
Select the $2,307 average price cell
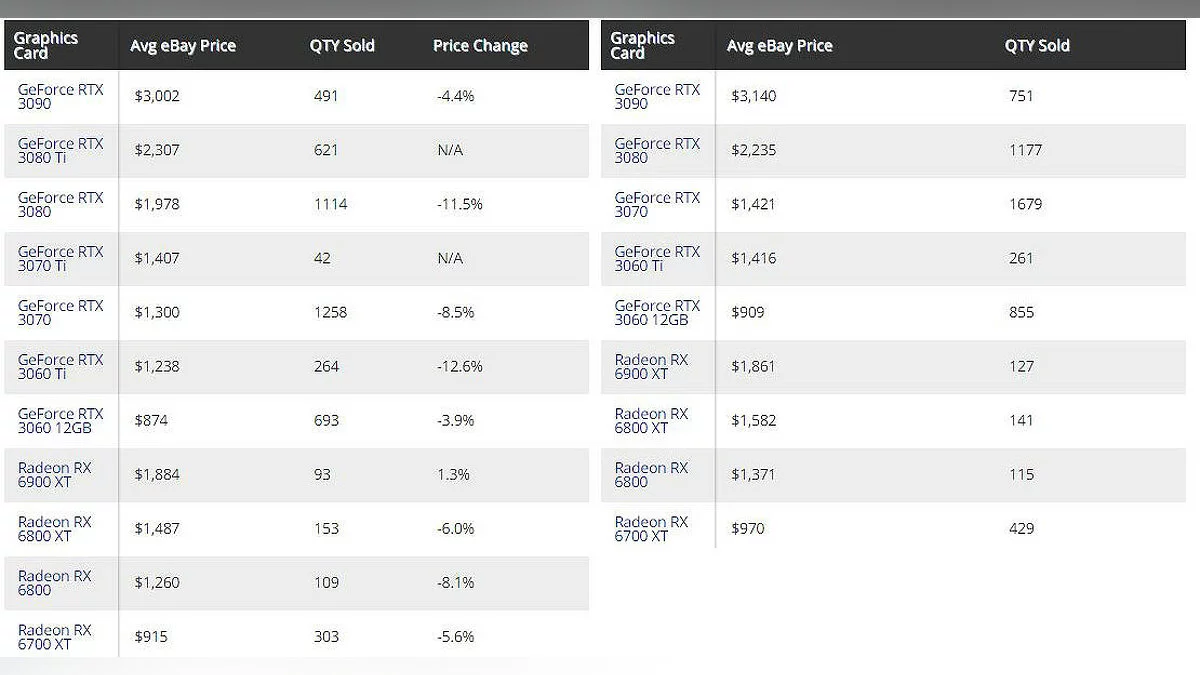[157, 150]
